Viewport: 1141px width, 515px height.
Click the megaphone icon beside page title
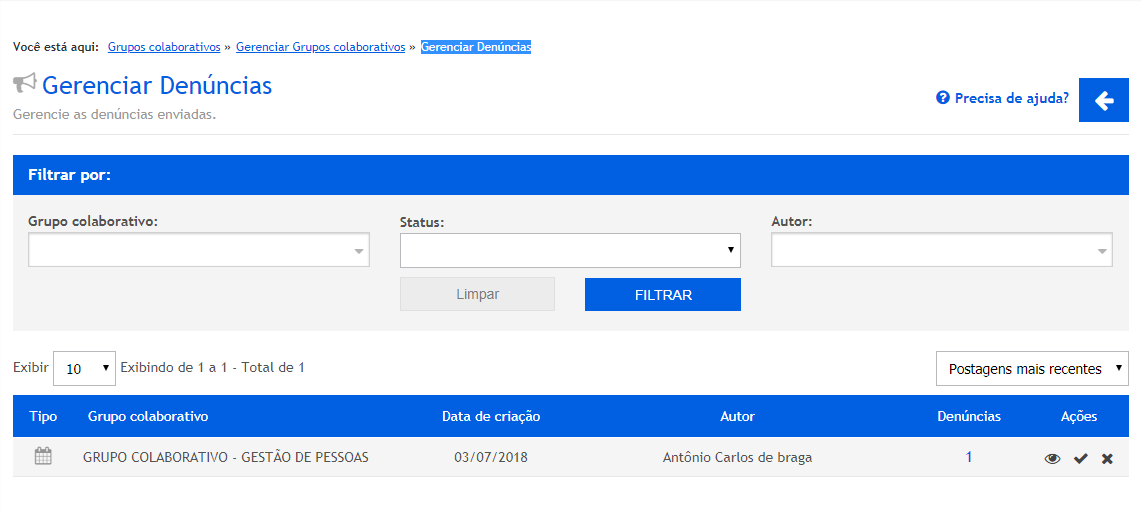click(x=25, y=84)
